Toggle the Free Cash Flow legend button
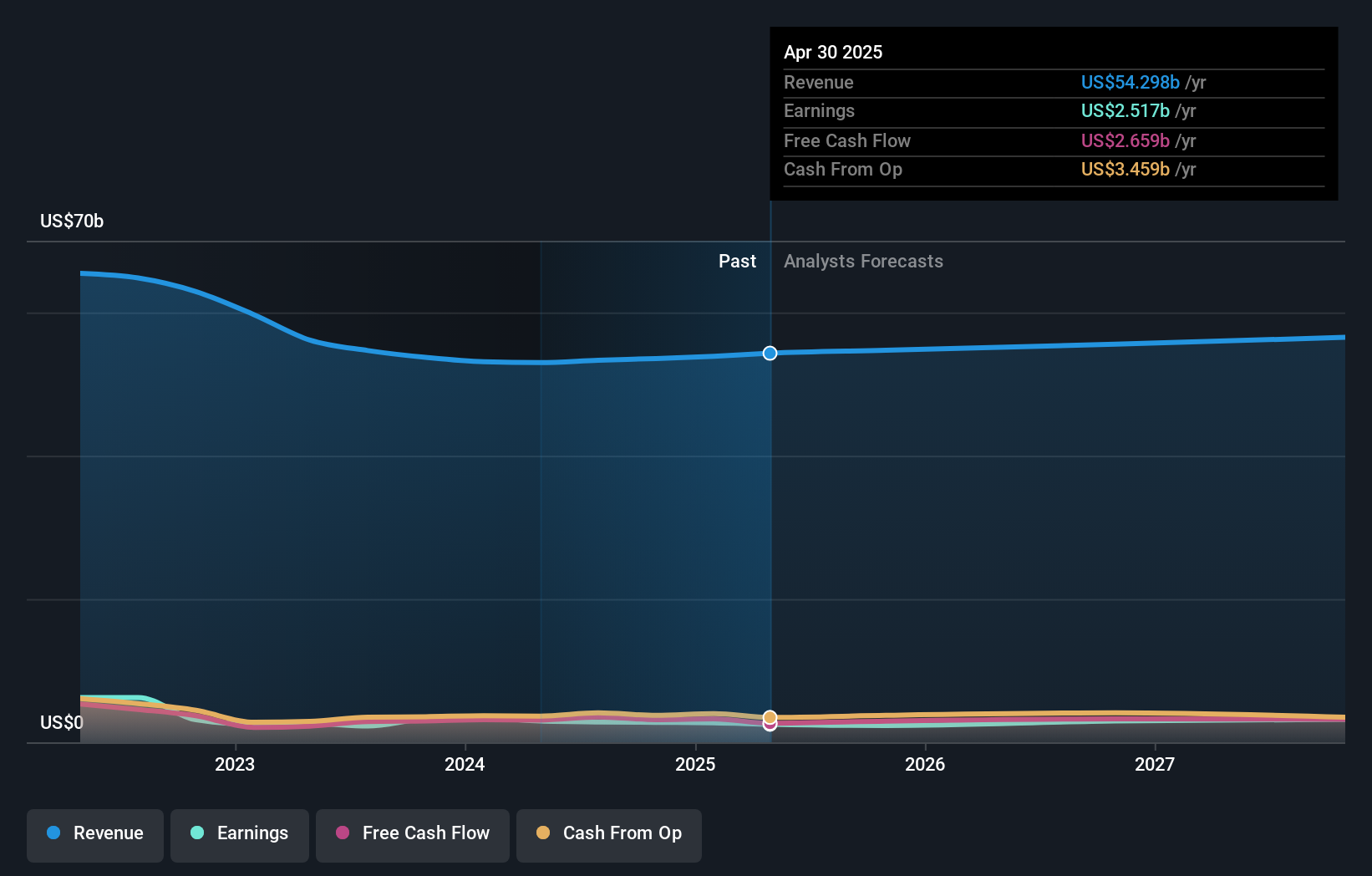The image size is (1372, 876). pyautogui.click(x=413, y=835)
